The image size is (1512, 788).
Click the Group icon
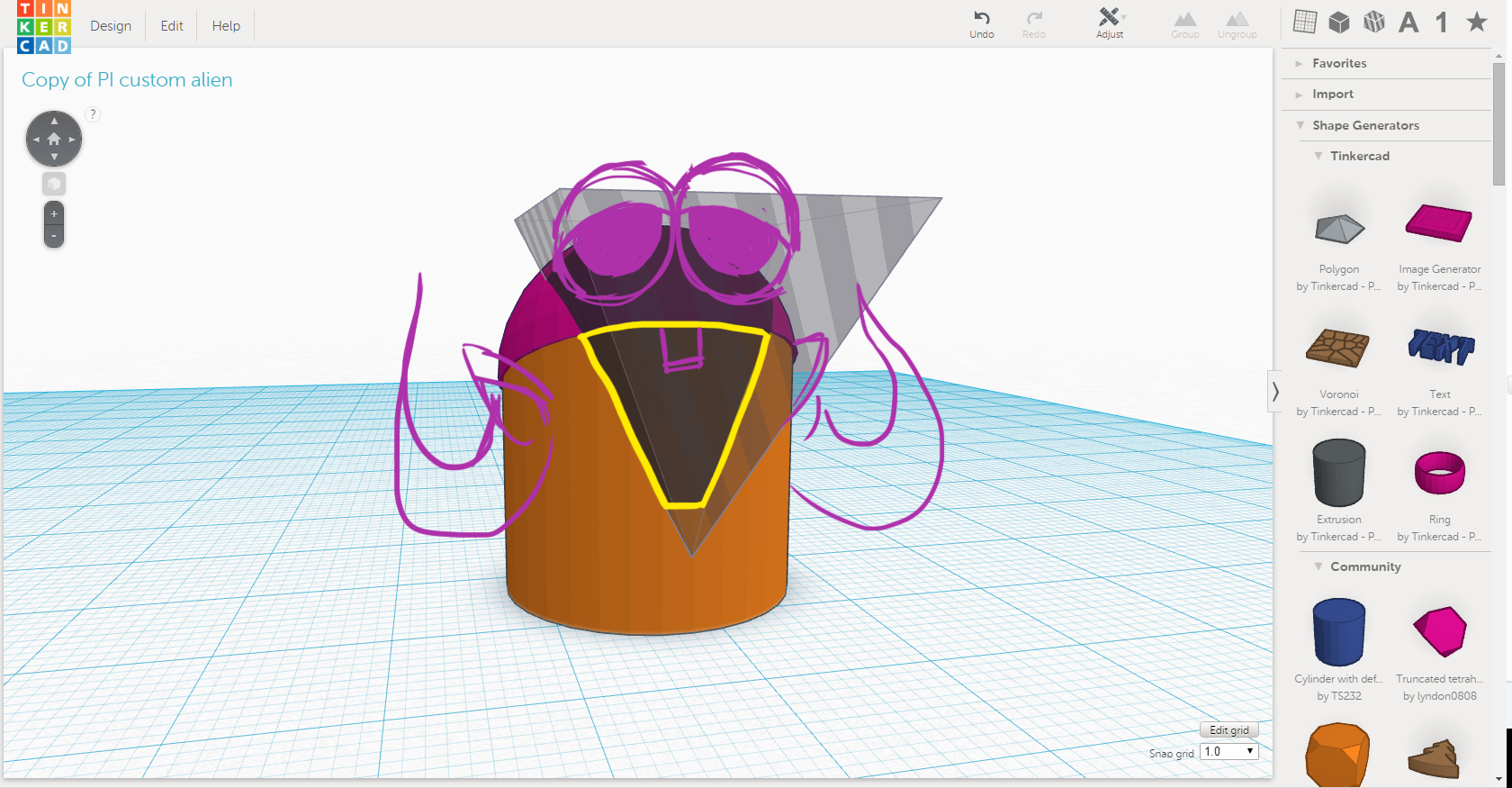coord(1185,24)
